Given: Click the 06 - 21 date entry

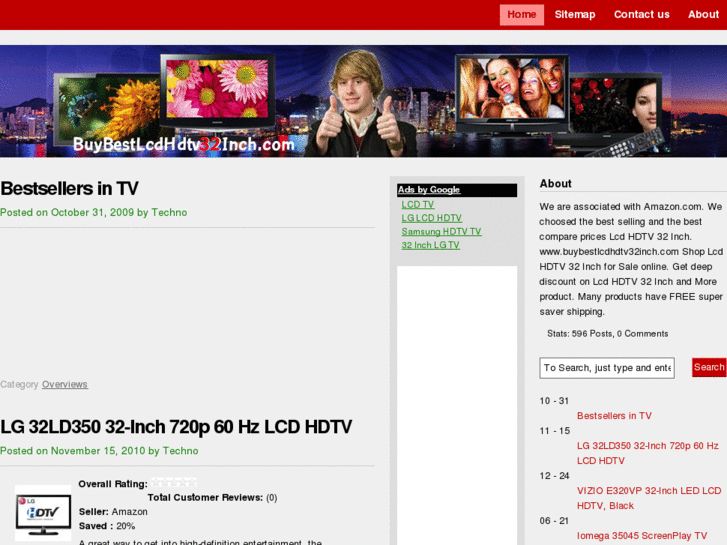Looking at the screenshot, I should click(554, 521).
